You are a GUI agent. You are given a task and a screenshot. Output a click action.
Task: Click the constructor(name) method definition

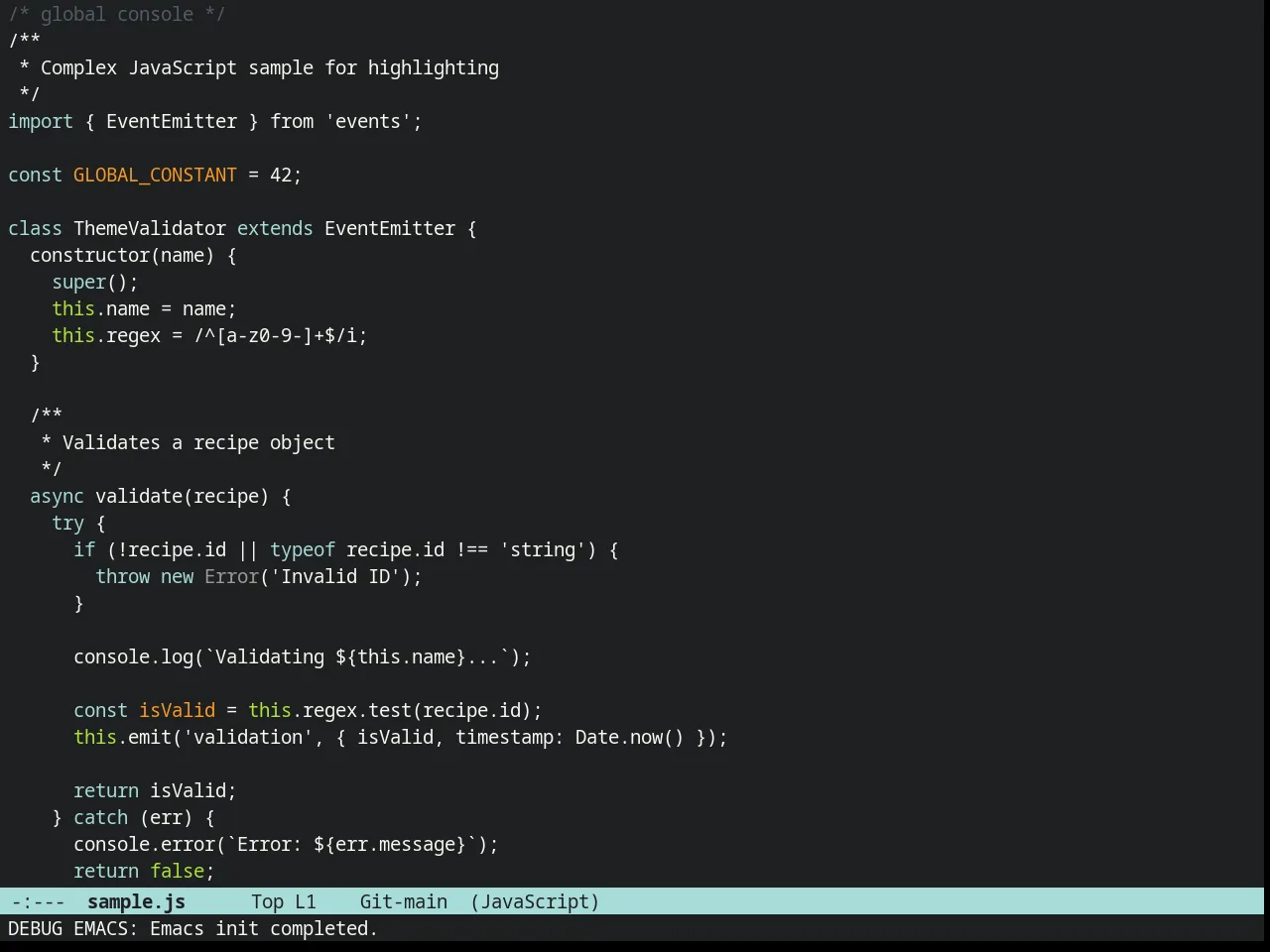[133, 255]
